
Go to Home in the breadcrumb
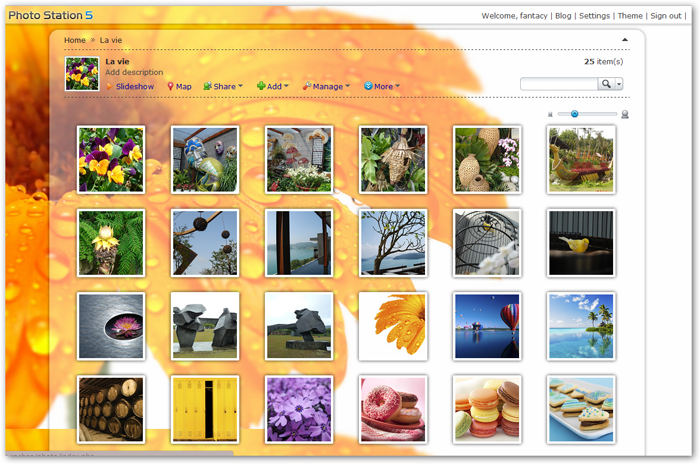point(75,40)
